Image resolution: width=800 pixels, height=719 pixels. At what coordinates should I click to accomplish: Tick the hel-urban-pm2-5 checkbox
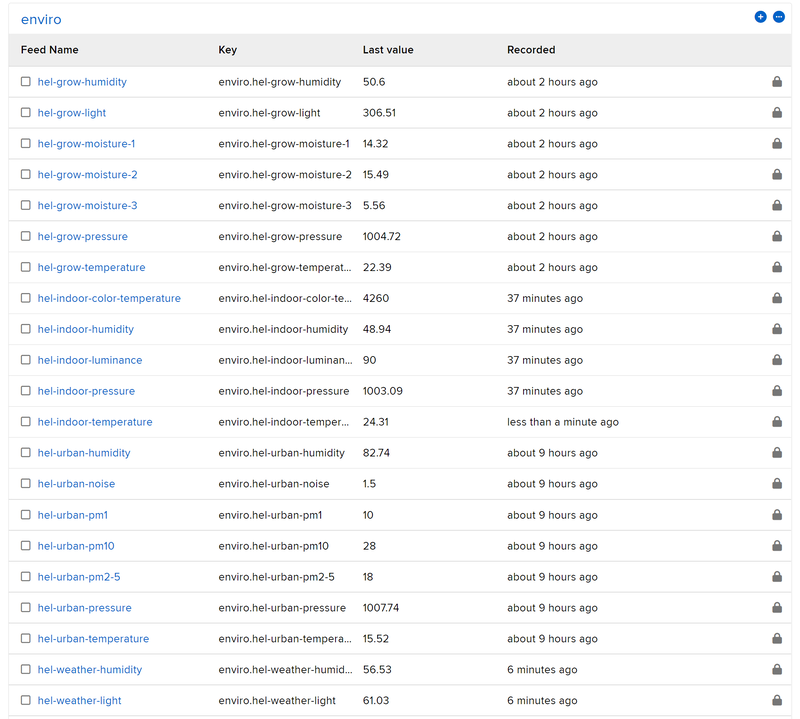point(26,577)
